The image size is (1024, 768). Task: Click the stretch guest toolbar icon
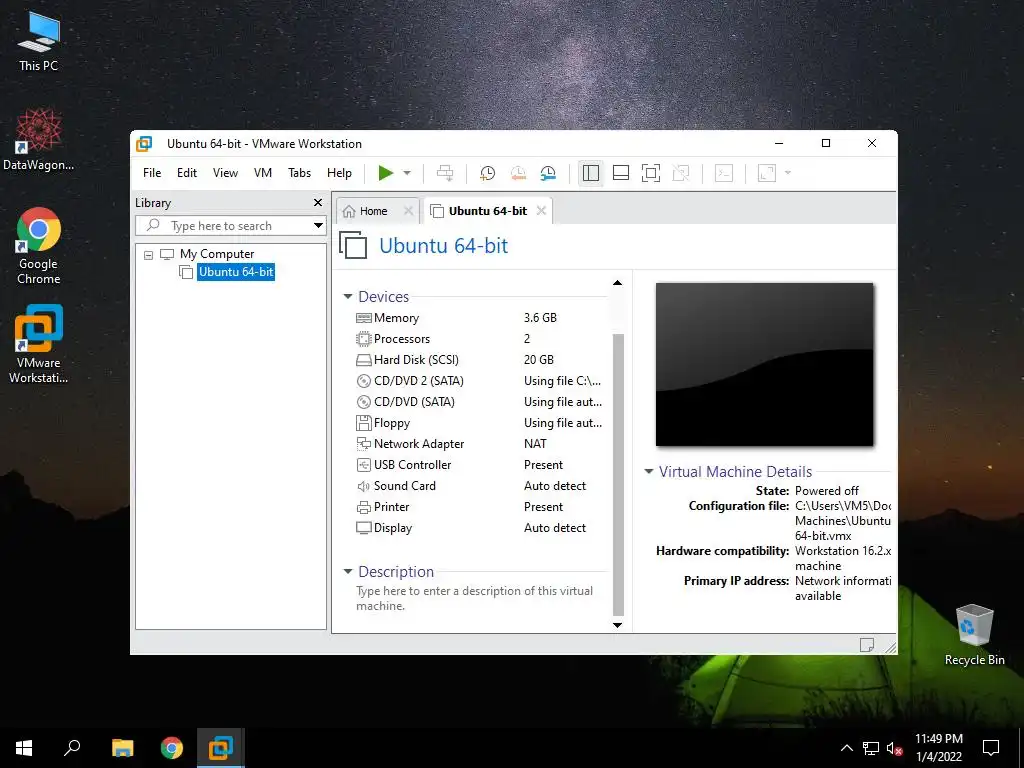tap(767, 173)
